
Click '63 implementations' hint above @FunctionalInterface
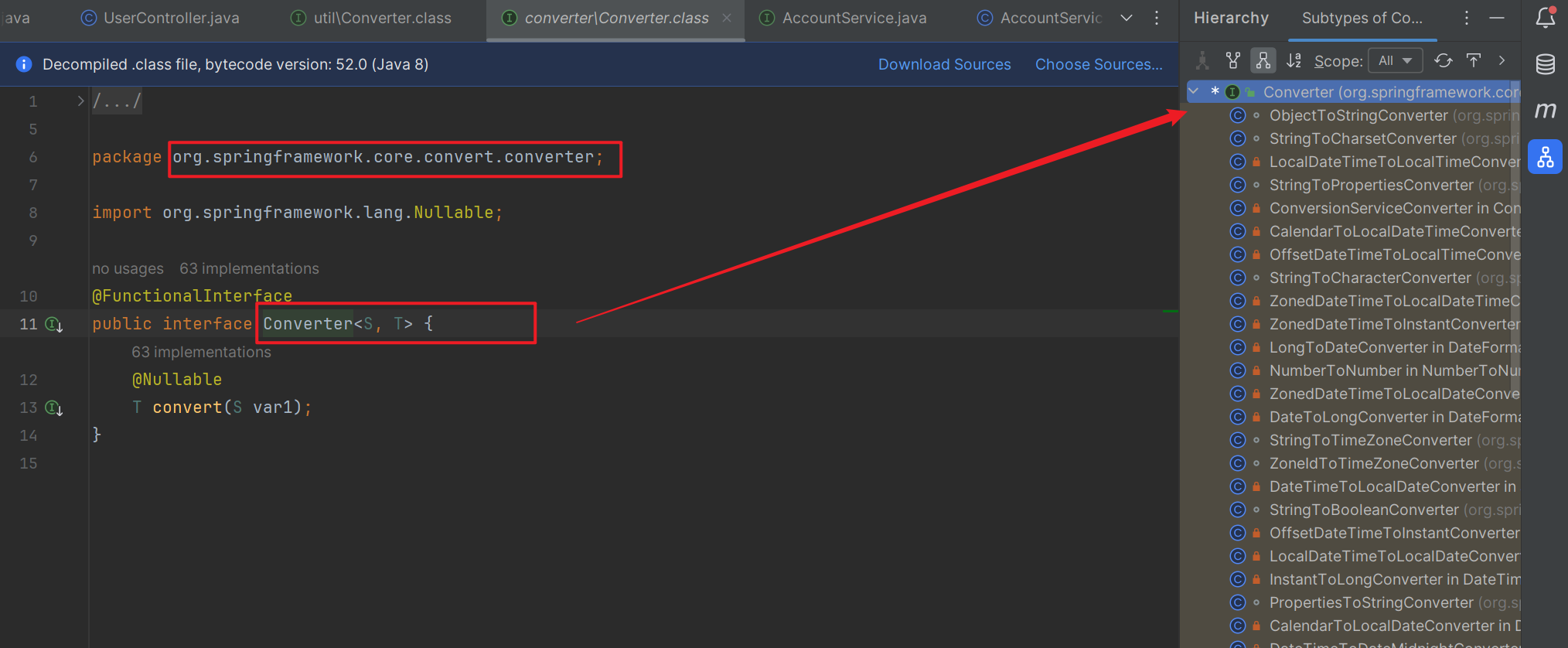249,268
